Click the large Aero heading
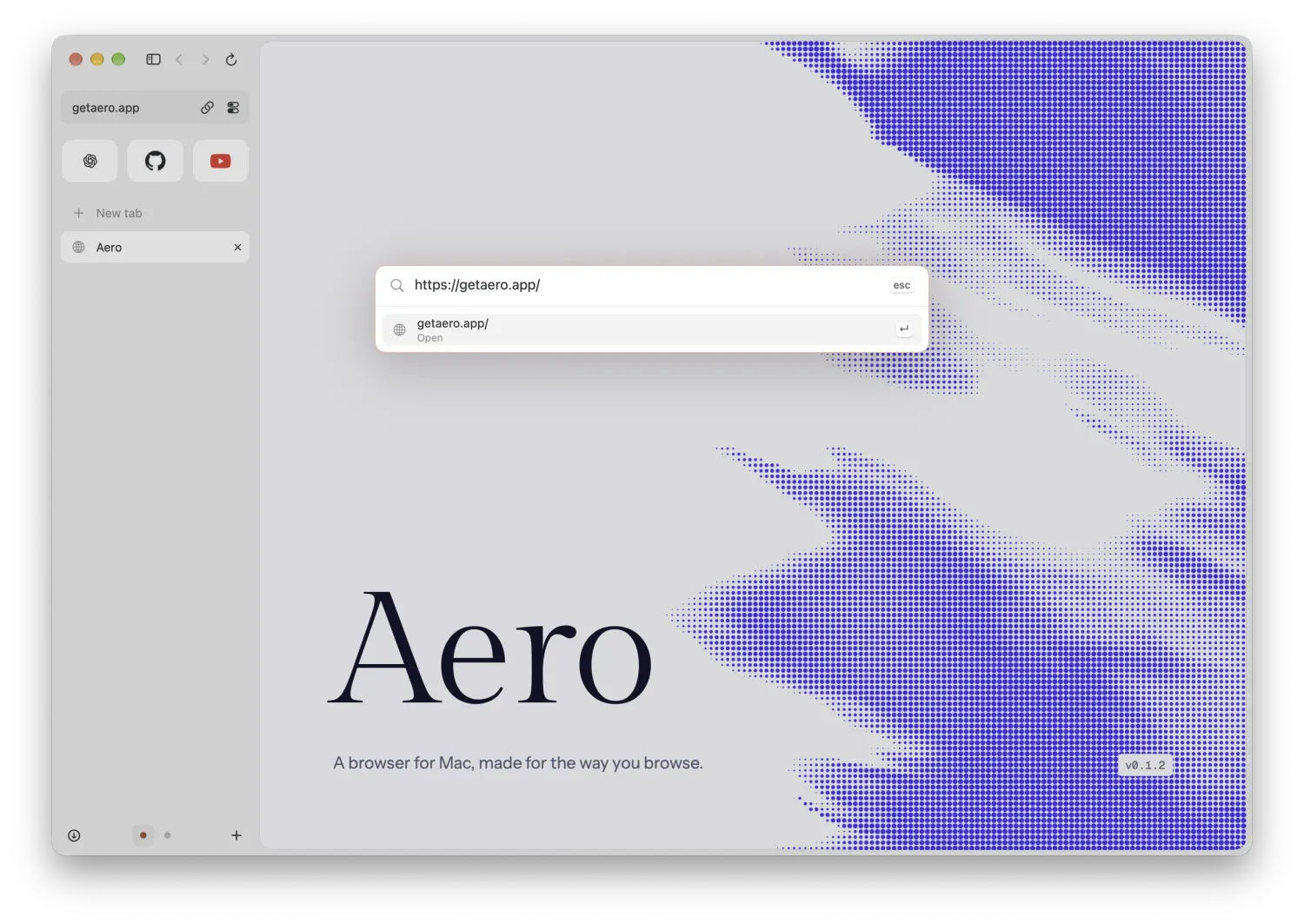Image resolution: width=1304 pixels, height=924 pixels. [x=490, y=648]
